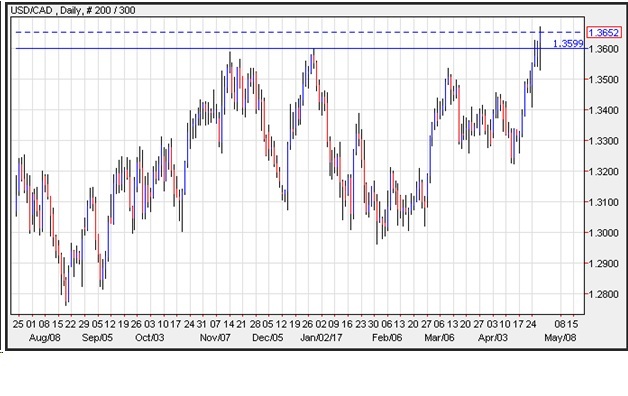Click the day label 30 on time axis
Image resolution: width=628 pixels, height=396 pixels.
373,324
